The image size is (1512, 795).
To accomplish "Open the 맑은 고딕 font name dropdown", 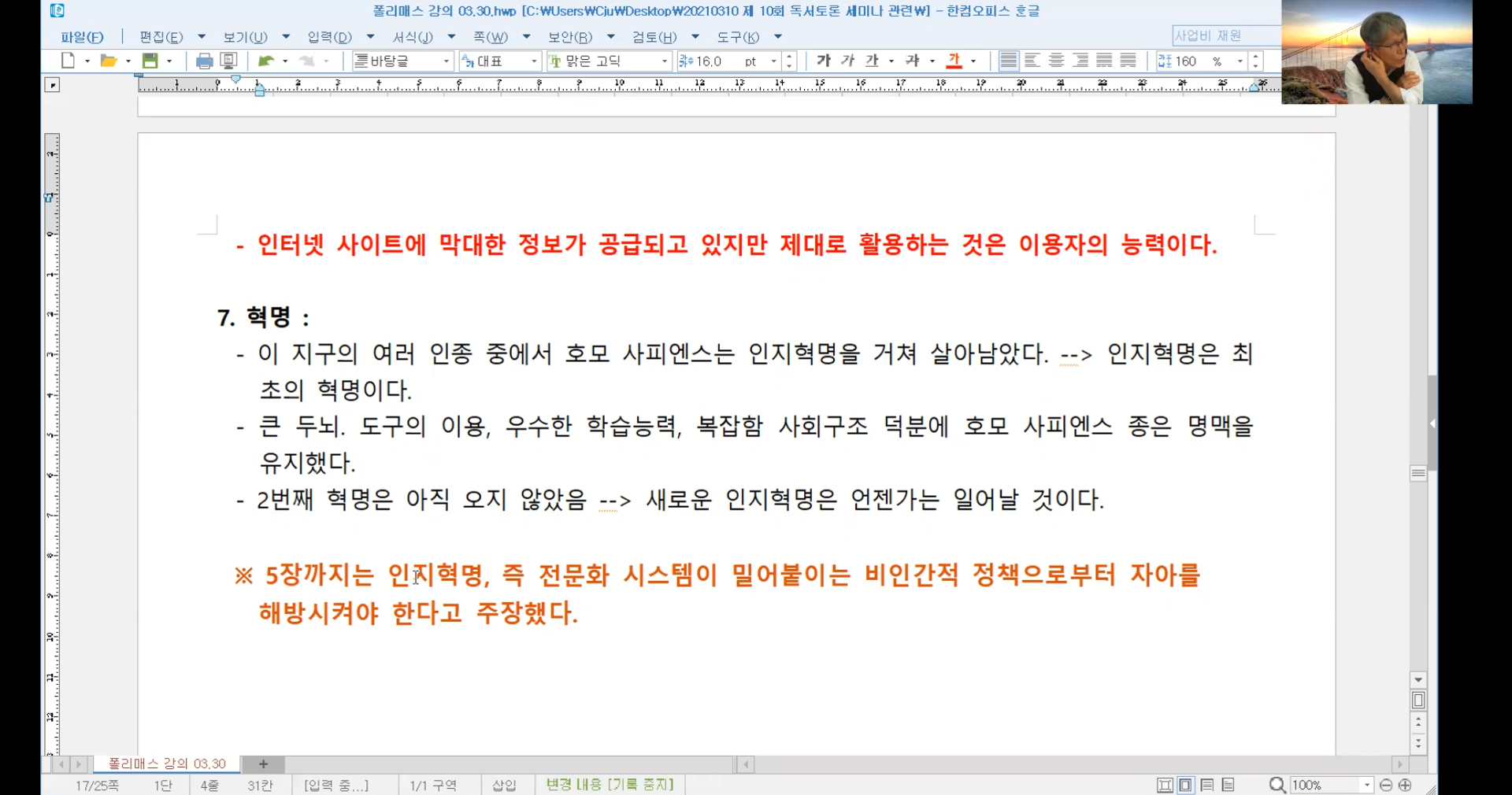I will click(x=665, y=61).
